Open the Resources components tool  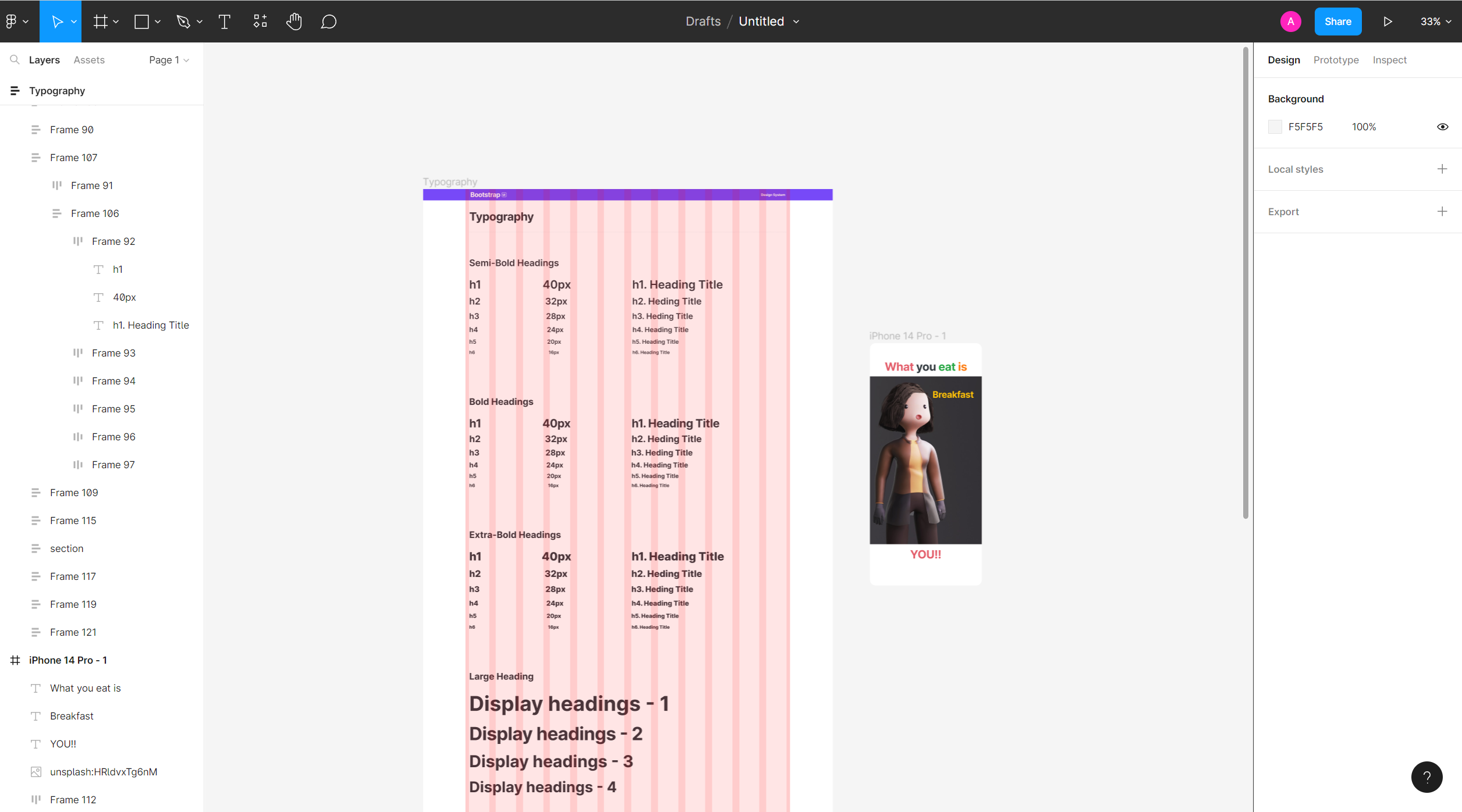click(260, 22)
